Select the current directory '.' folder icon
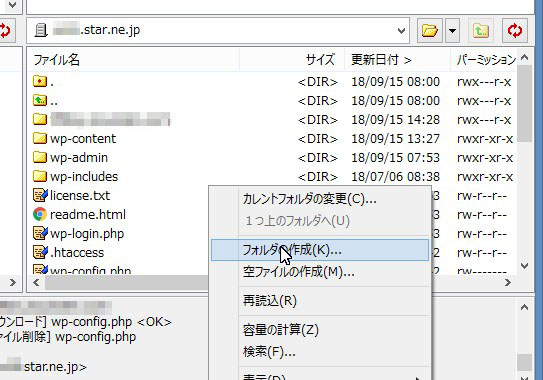The height and width of the screenshot is (380, 543). 40,82
